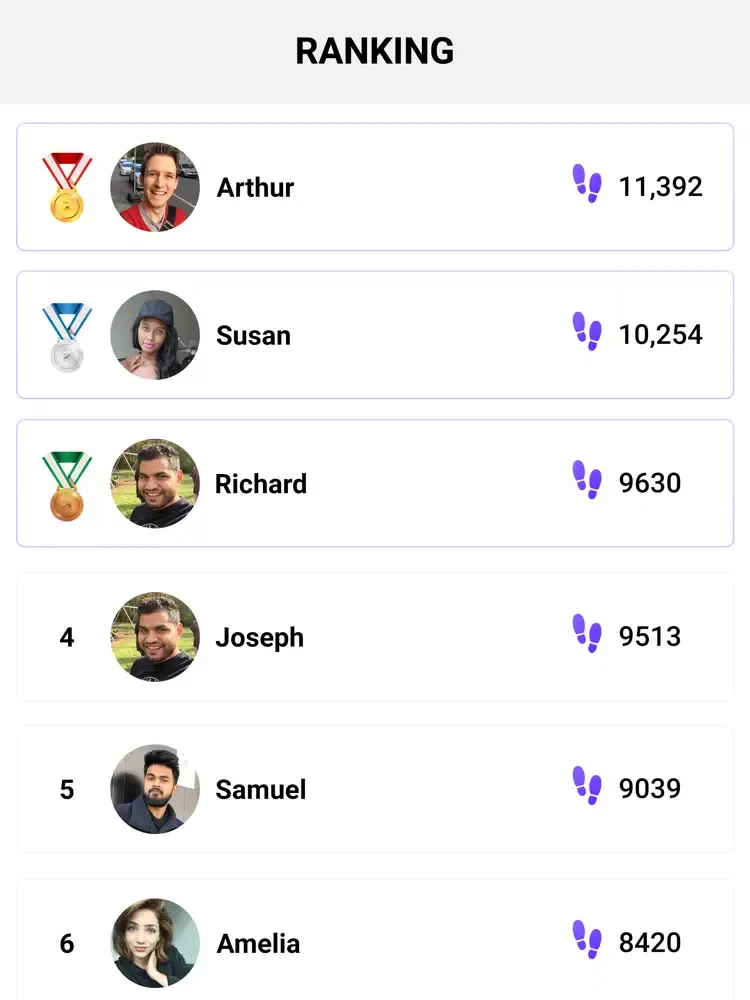
Task: Click Samuel's rank number 5
Action: coord(67,789)
